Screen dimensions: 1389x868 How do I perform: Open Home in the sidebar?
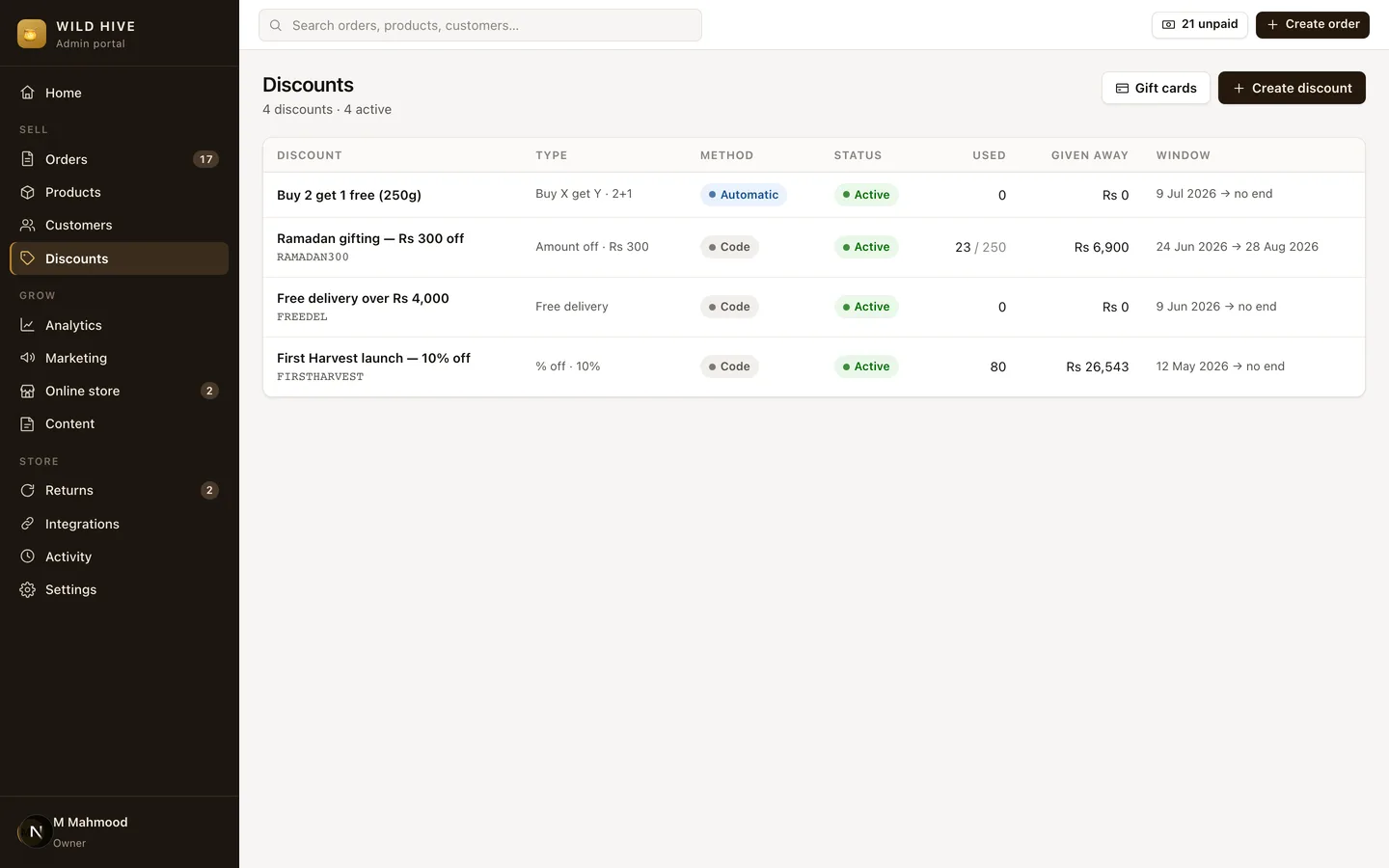coord(120,93)
